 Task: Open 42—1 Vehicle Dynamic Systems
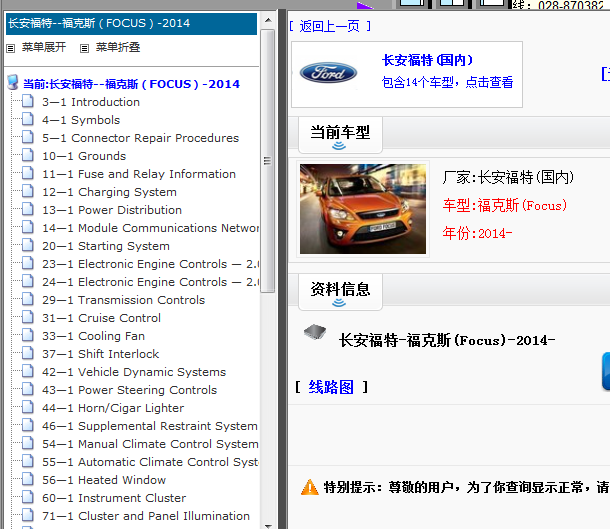tap(134, 372)
